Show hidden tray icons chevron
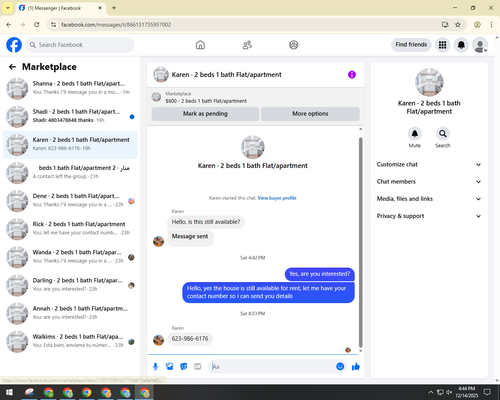Image resolution: width=500 pixels, height=400 pixels. 431,392
